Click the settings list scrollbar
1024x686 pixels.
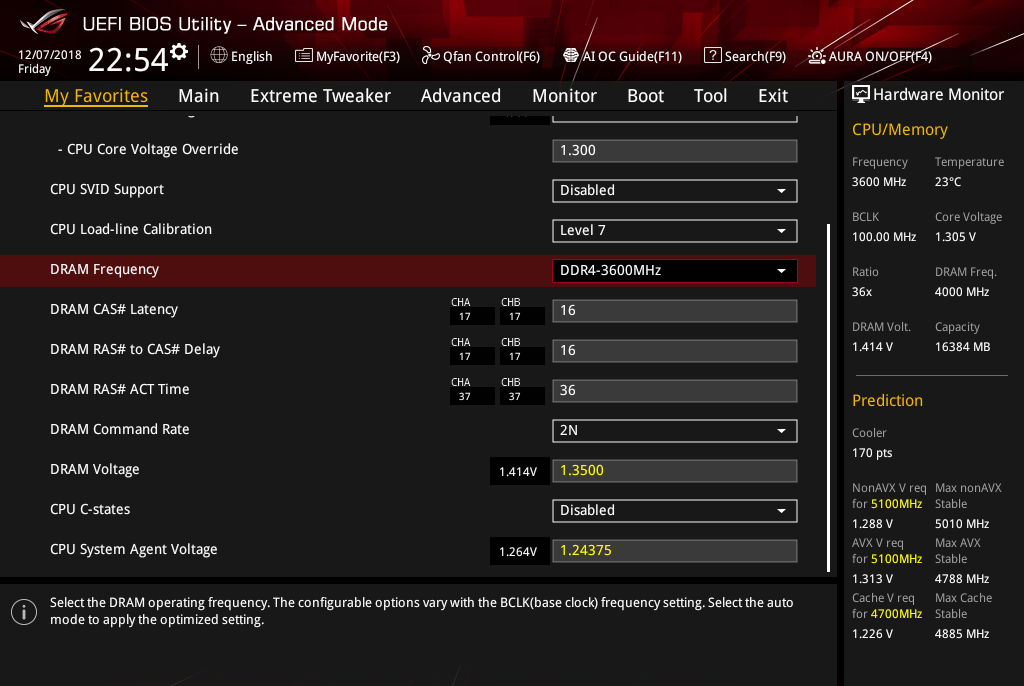click(x=828, y=398)
